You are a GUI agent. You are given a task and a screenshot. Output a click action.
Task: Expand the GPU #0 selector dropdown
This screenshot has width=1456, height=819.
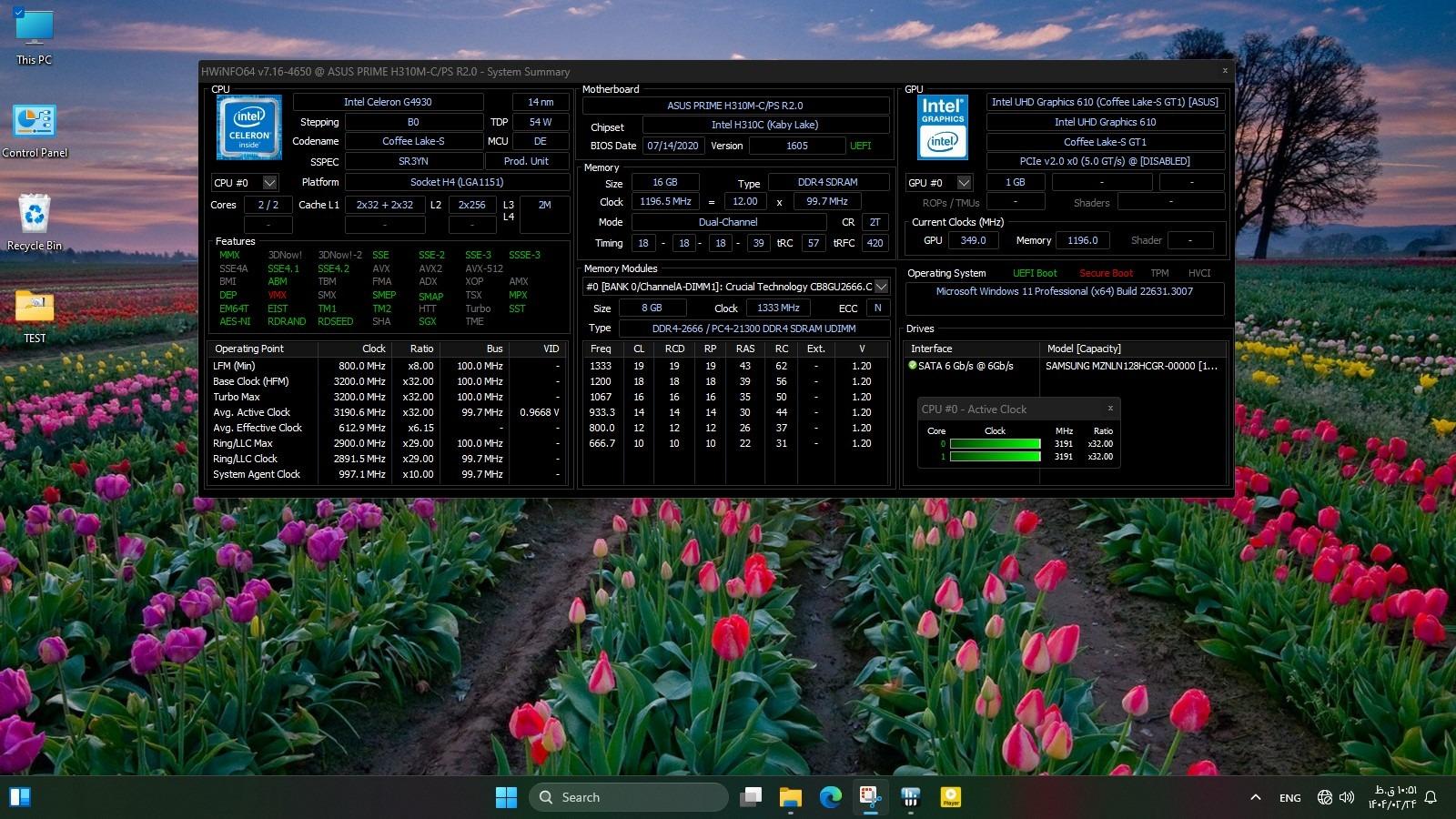(964, 183)
